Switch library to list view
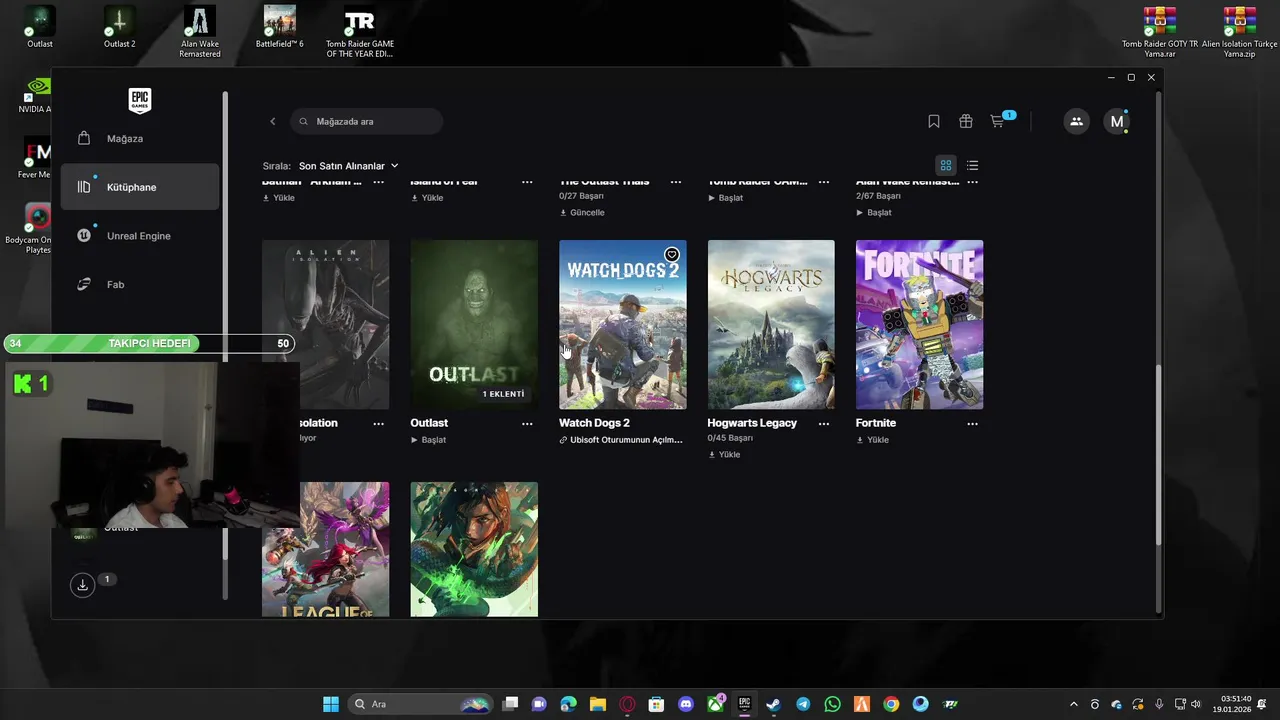 (x=972, y=166)
